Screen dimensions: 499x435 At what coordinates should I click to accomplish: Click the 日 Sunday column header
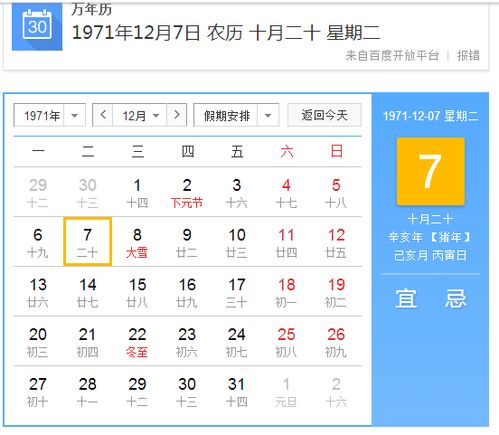coord(336,151)
